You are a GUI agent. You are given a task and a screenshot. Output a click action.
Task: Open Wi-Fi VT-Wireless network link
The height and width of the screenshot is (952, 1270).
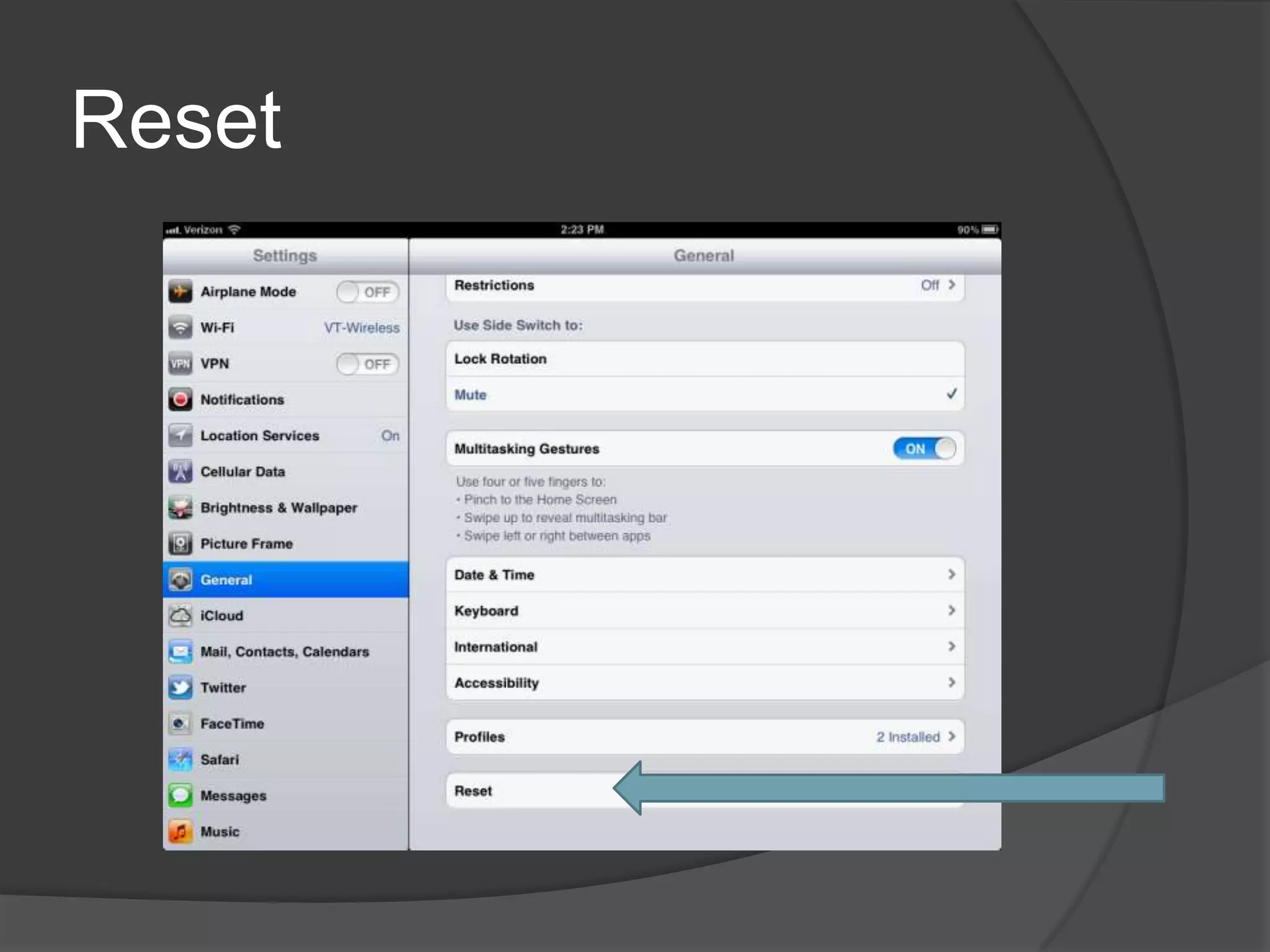click(x=362, y=328)
